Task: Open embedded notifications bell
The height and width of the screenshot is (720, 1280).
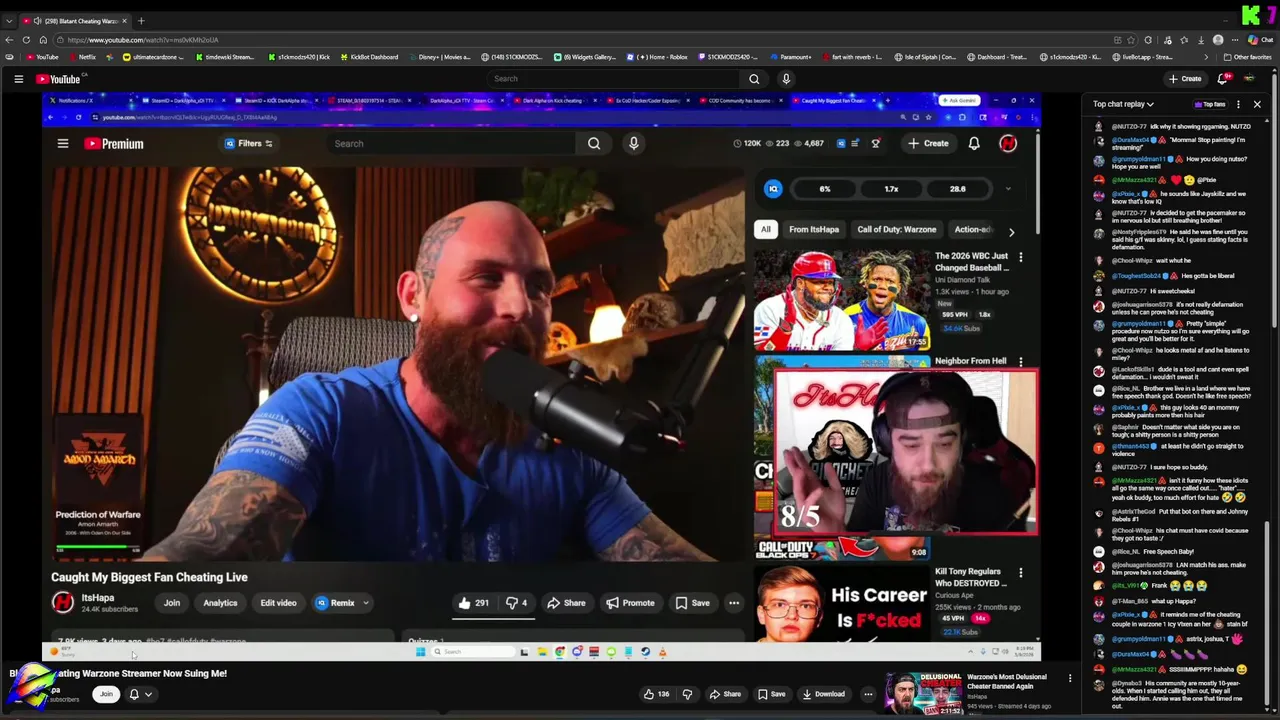Action: point(974,143)
